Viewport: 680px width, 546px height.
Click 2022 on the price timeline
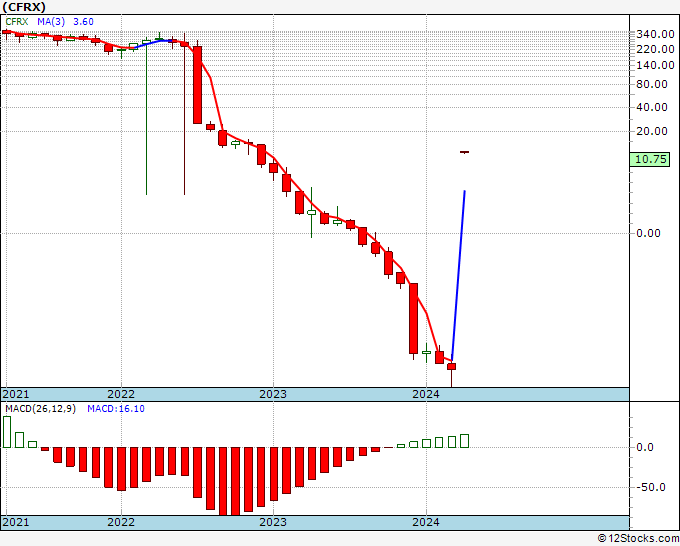tap(121, 394)
